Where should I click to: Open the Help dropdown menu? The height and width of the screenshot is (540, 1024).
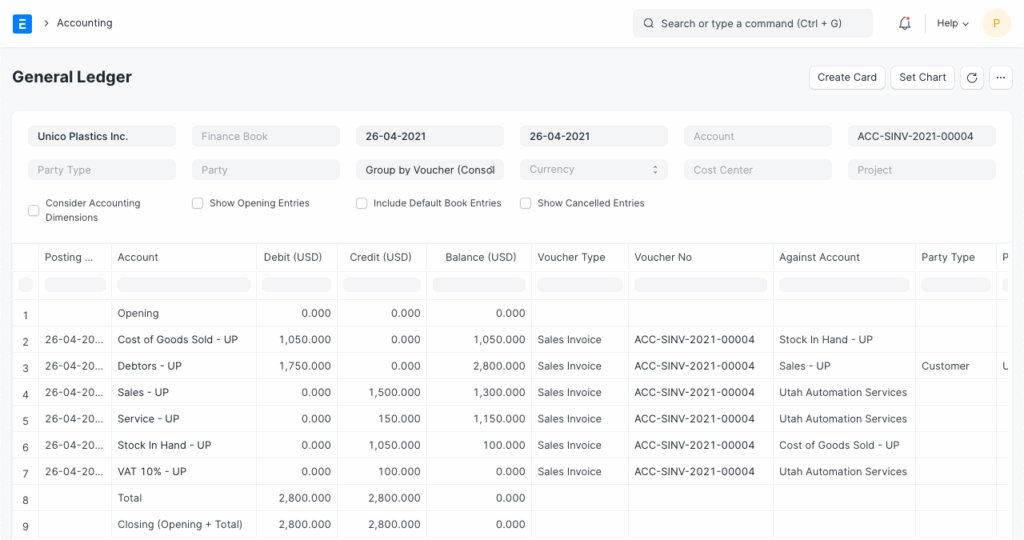[952, 23]
